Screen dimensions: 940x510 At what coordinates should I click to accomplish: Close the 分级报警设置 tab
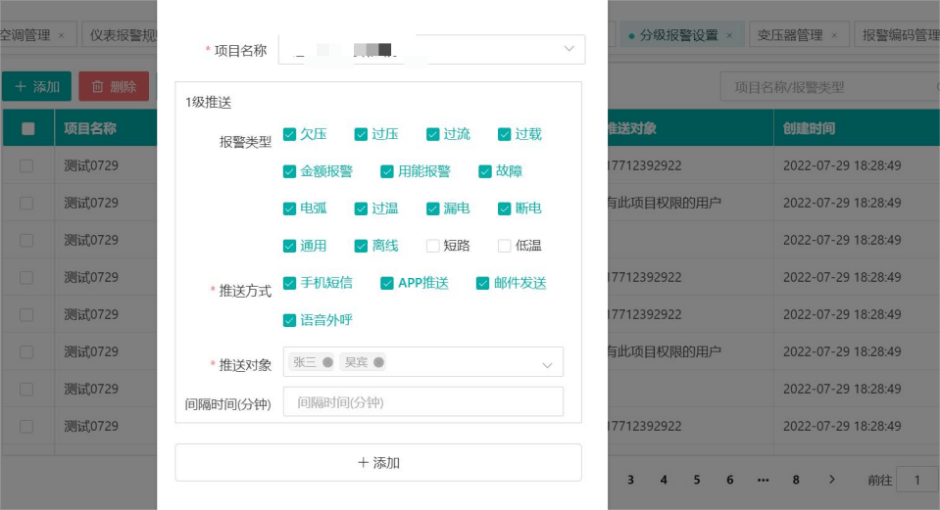(x=729, y=35)
